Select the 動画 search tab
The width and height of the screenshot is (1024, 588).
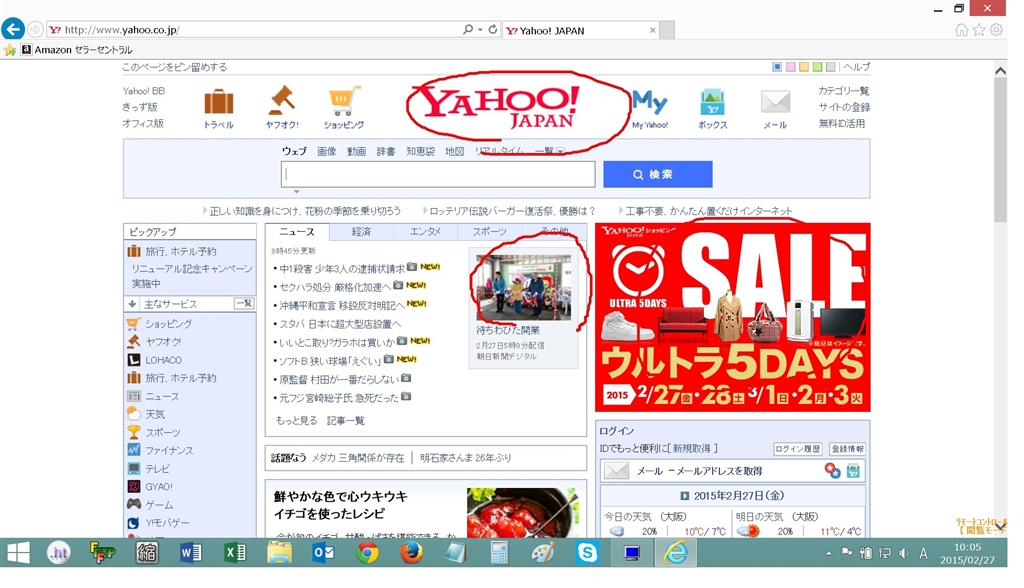pos(356,151)
